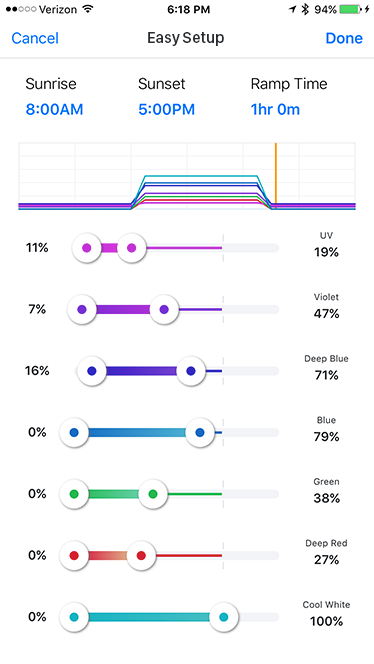Tap the location arrow status icon
The width and height of the screenshot is (374, 664).
(x=292, y=9)
